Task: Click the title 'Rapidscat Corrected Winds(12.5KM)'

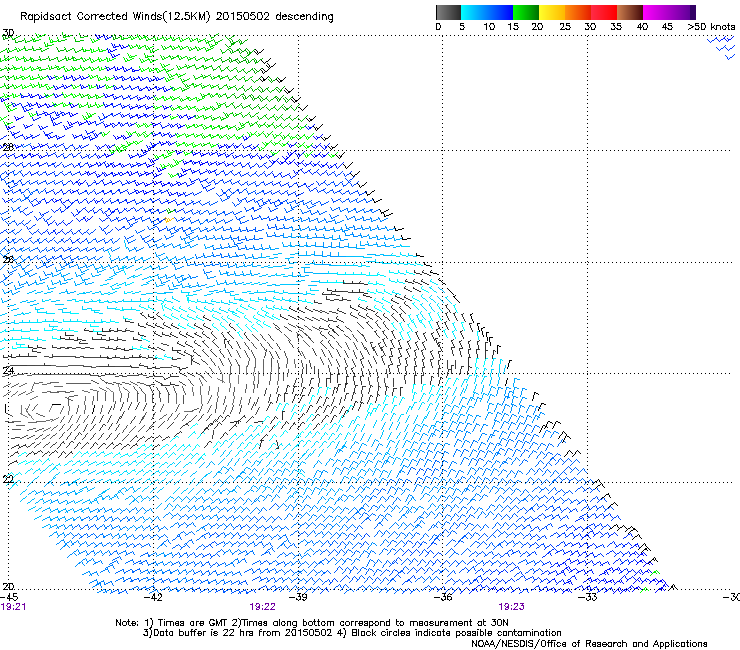Action: [115, 17]
